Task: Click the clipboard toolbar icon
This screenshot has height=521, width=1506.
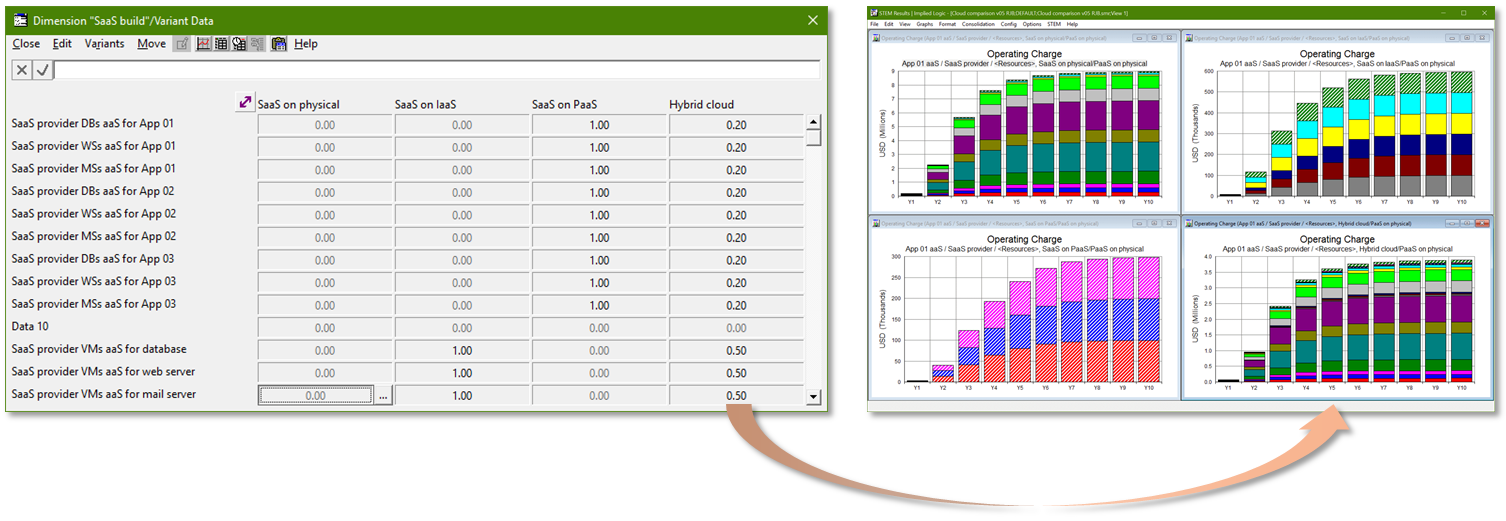Action: 278,44
